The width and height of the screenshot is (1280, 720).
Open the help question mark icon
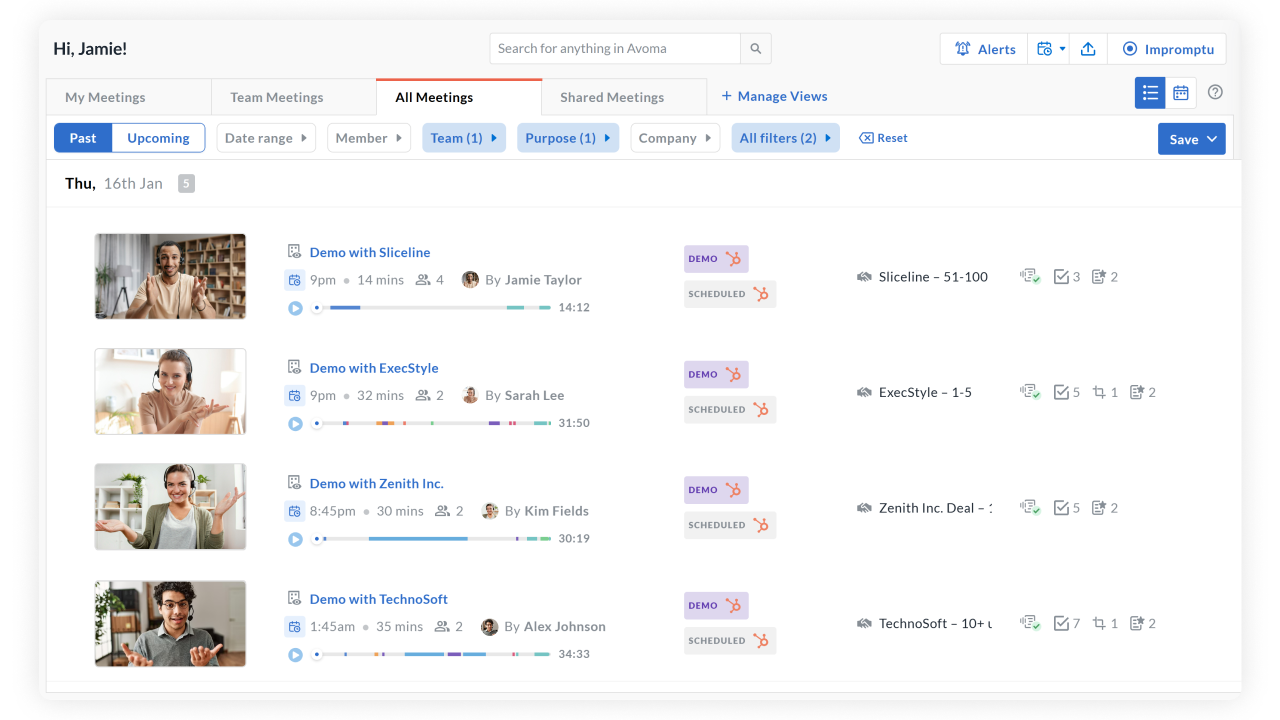1215,92
